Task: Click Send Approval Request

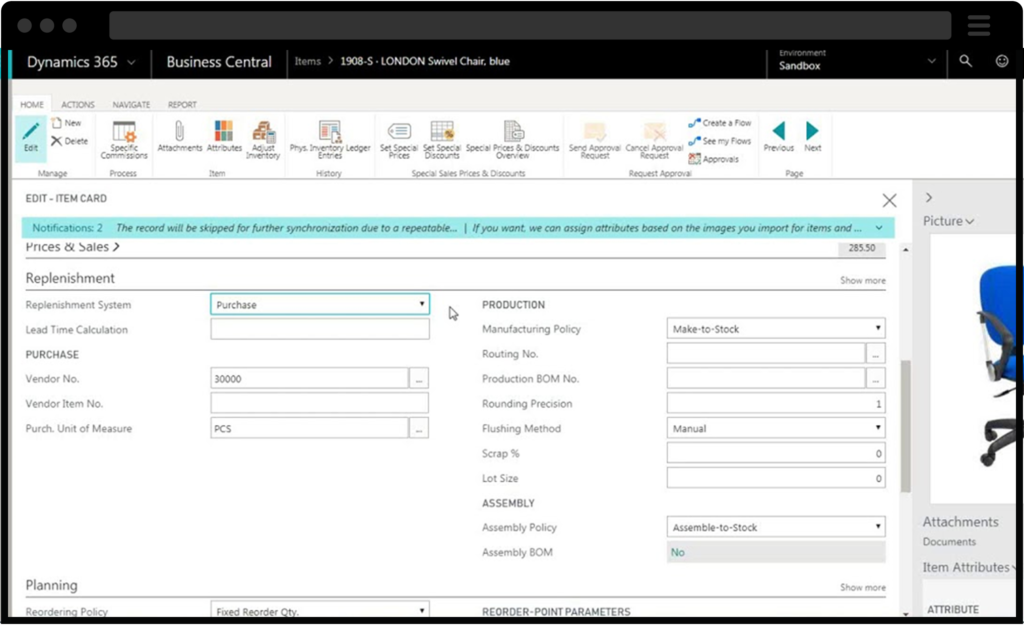Action: [x=595, y=140]
